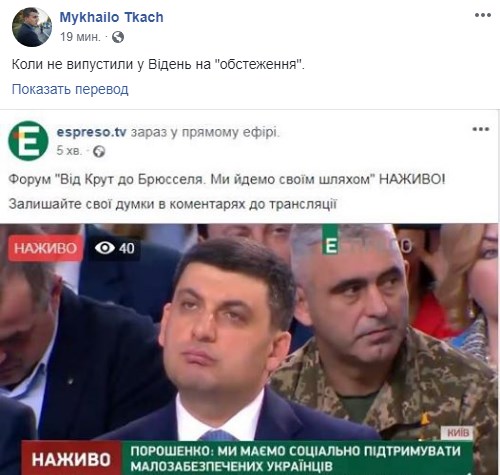Click the Форум "Від Крут до Брюсселя" post text
The height and width of the screenshot is (475, 500).
[227, 179]
